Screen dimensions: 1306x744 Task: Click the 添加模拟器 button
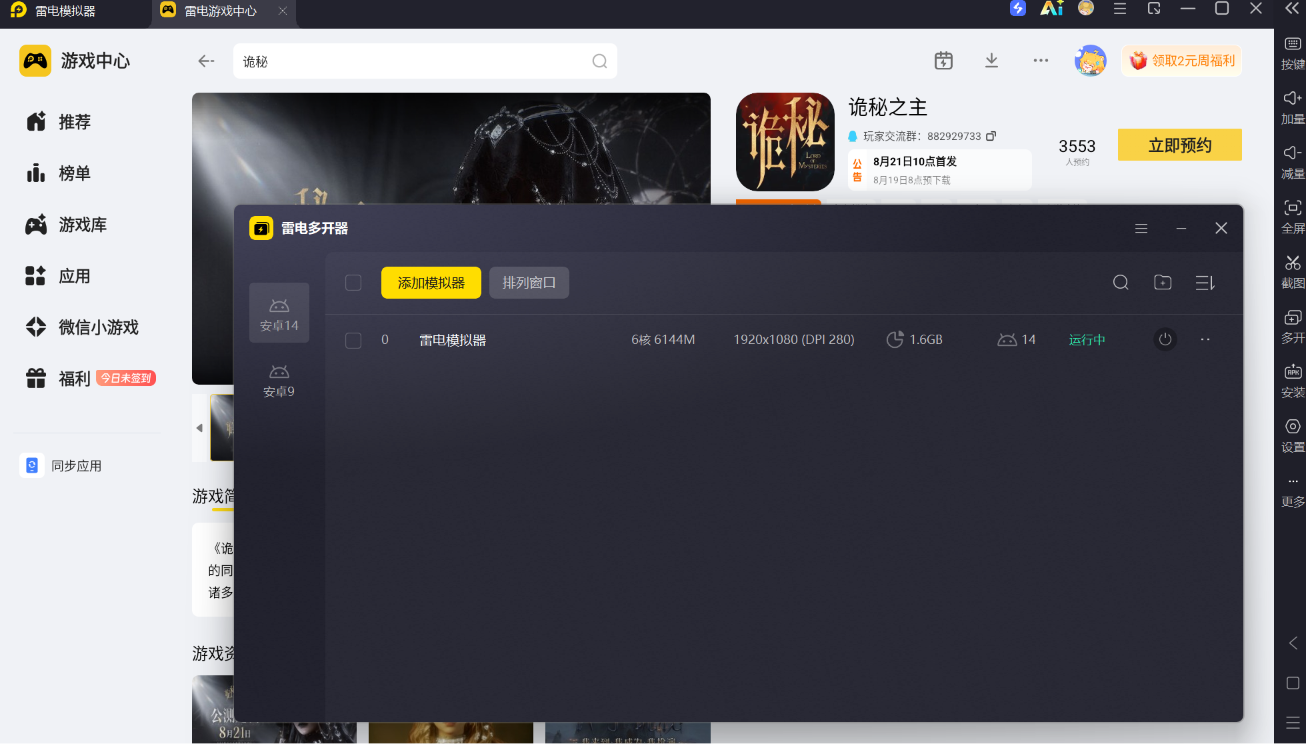431,283
